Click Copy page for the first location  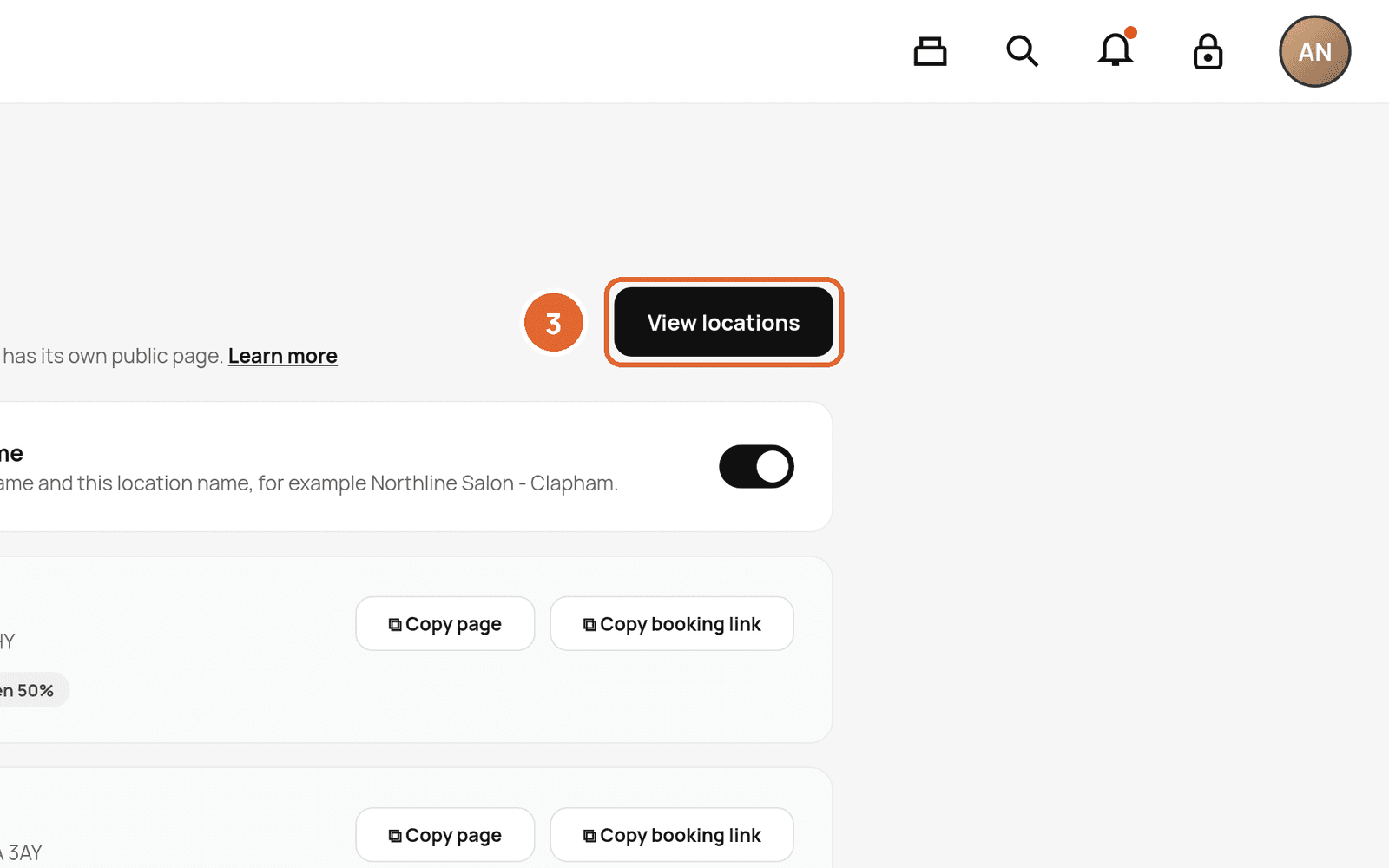445,623
